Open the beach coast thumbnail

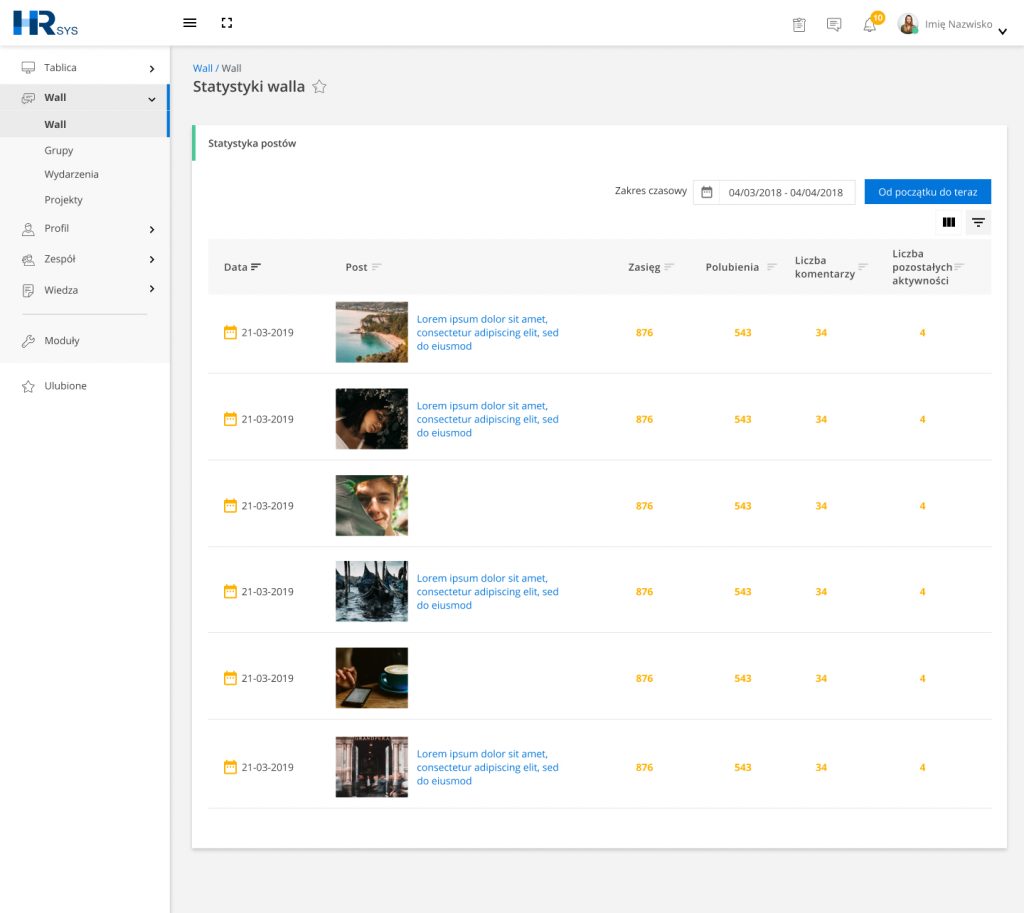[x=372, y=332]
